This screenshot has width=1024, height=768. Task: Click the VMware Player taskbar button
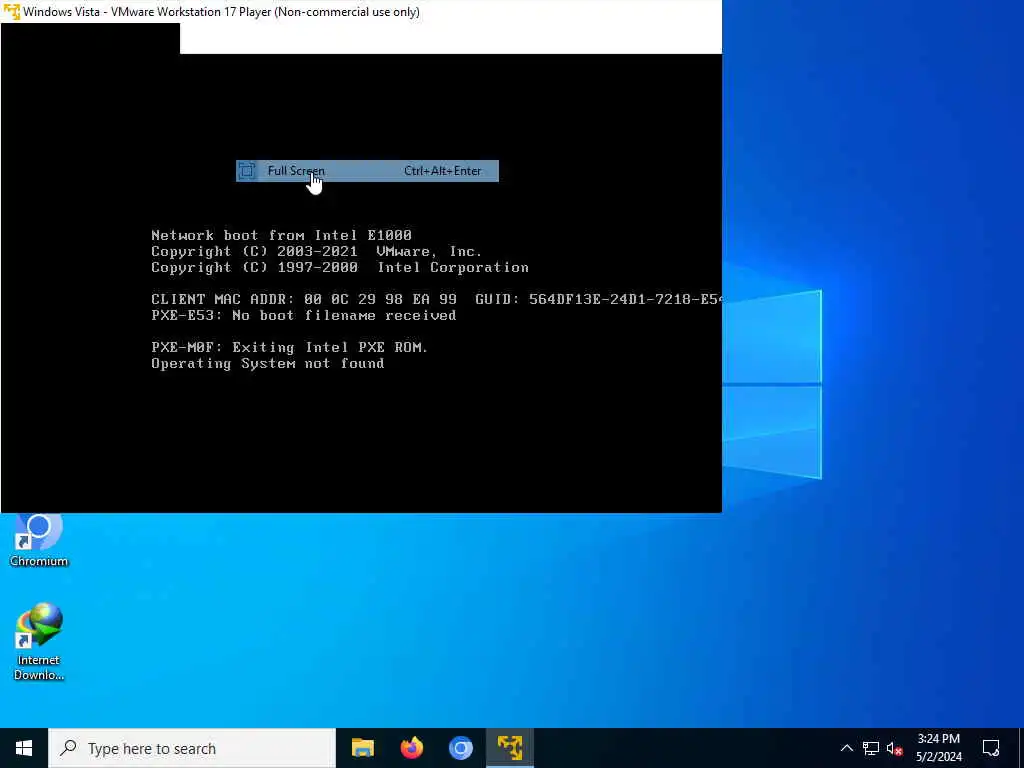tap(510, 748)
